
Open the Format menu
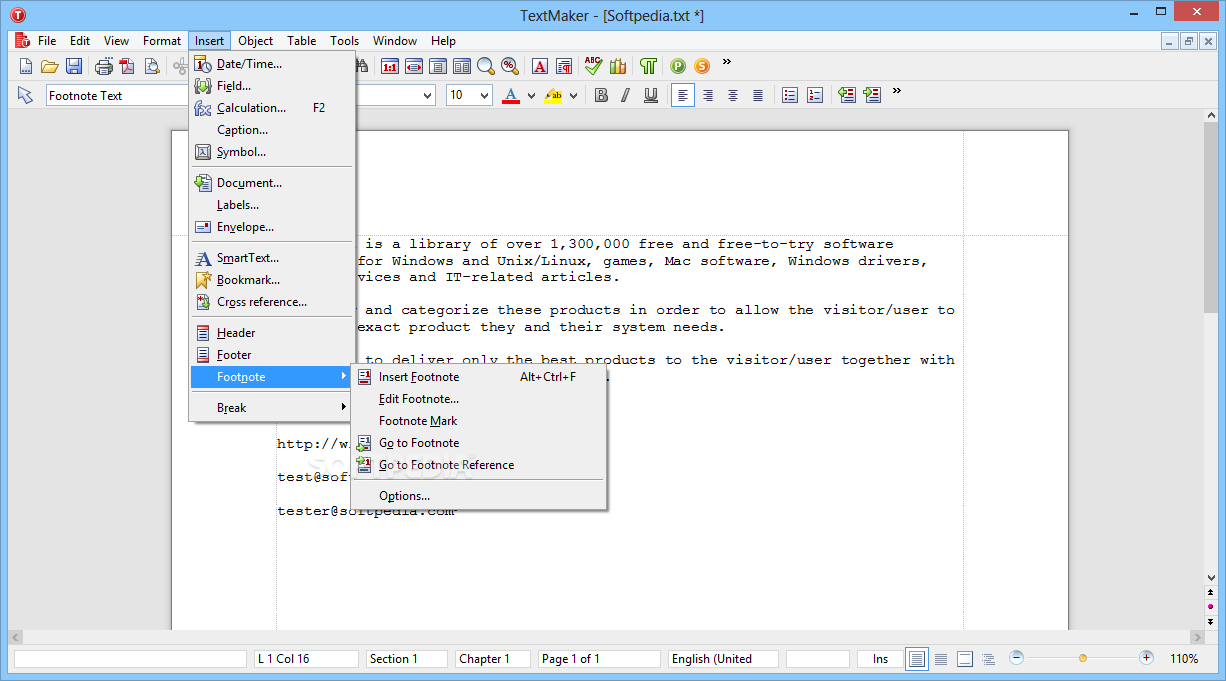[162, 41]
